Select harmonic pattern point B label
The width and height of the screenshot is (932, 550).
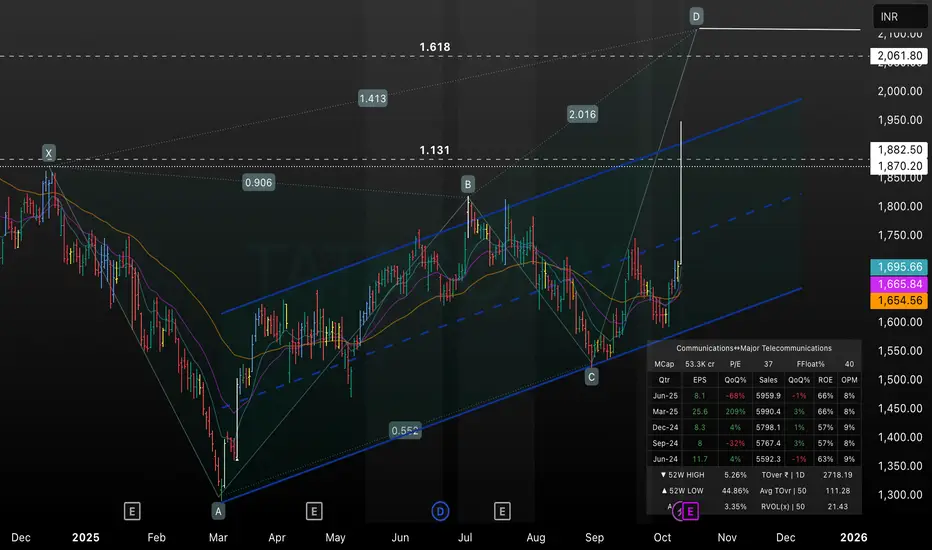(x=467, y=184)
